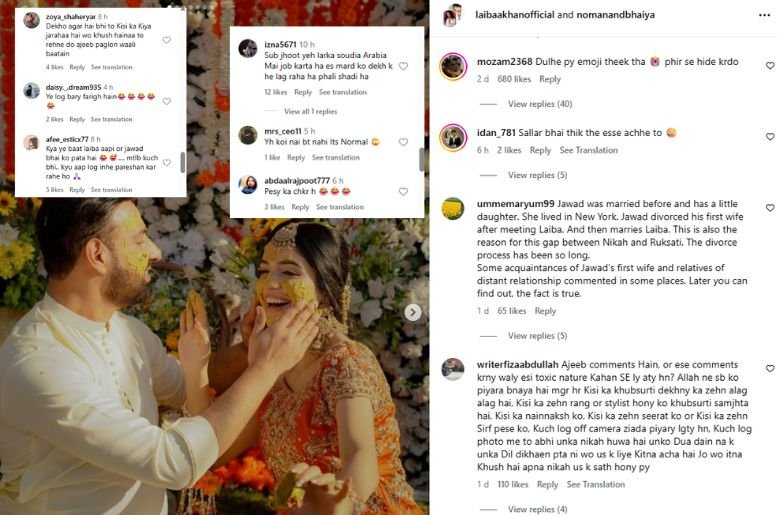Expand View replies (40) under mozam2368
Screen dimensions: 778x515
coord(539,104)
